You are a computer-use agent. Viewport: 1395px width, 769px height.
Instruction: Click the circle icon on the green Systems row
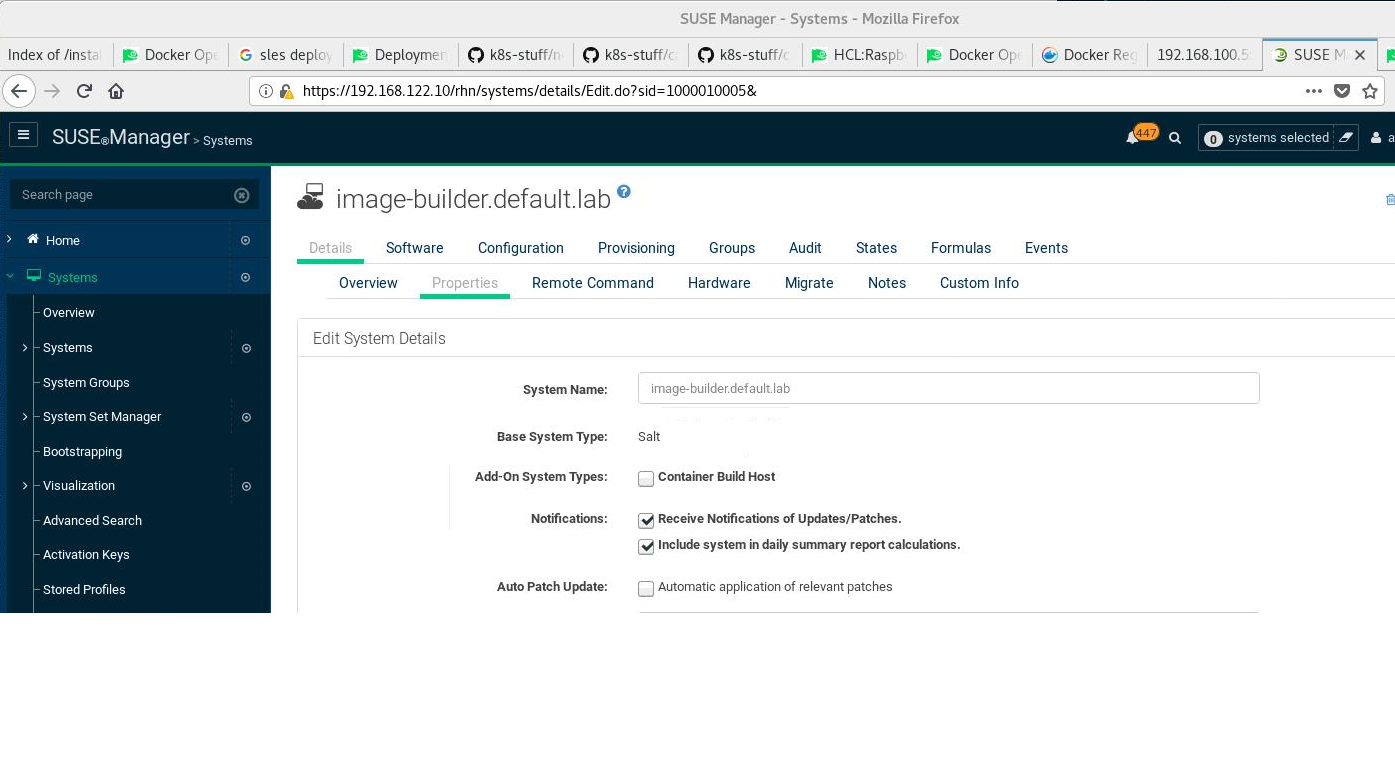[x=246, y=278]
